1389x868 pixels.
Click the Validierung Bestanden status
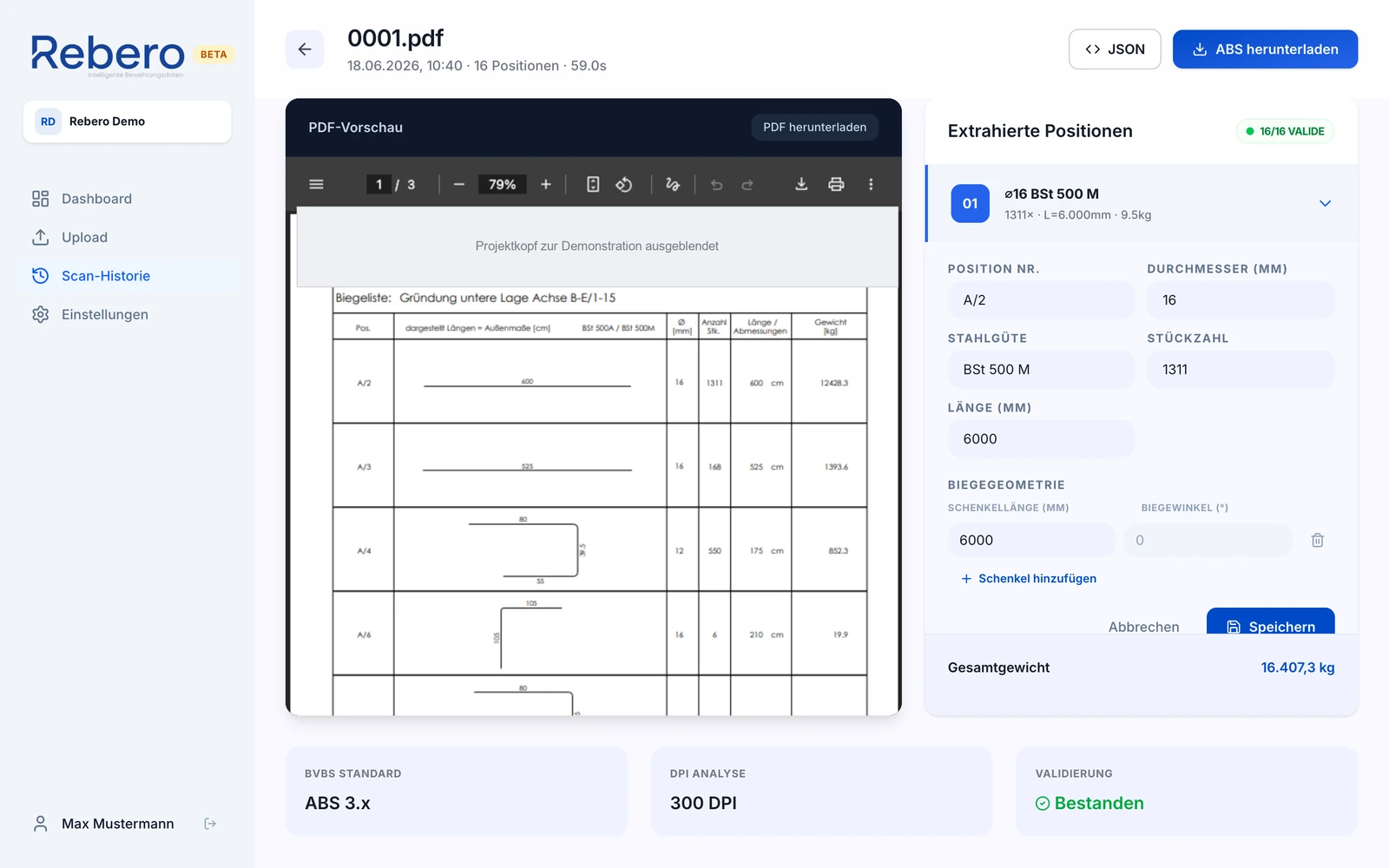click(1089, 803)
